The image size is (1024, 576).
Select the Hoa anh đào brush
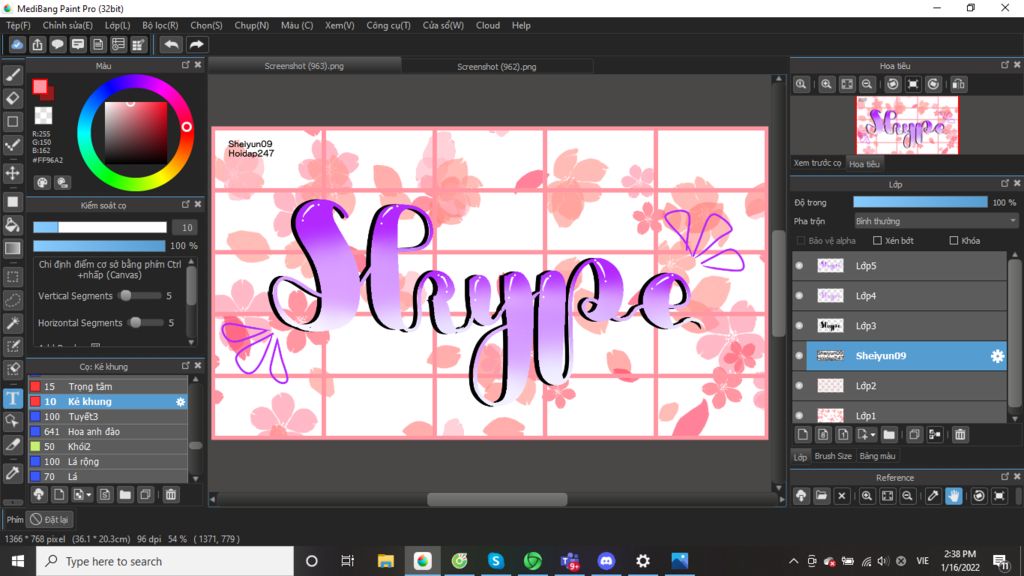(x=108, y=432)
